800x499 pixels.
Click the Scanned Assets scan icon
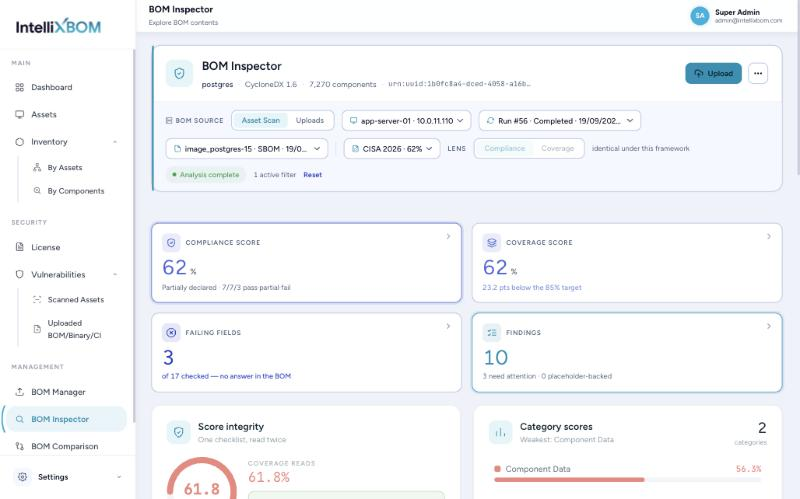click(x=37, y=300)
